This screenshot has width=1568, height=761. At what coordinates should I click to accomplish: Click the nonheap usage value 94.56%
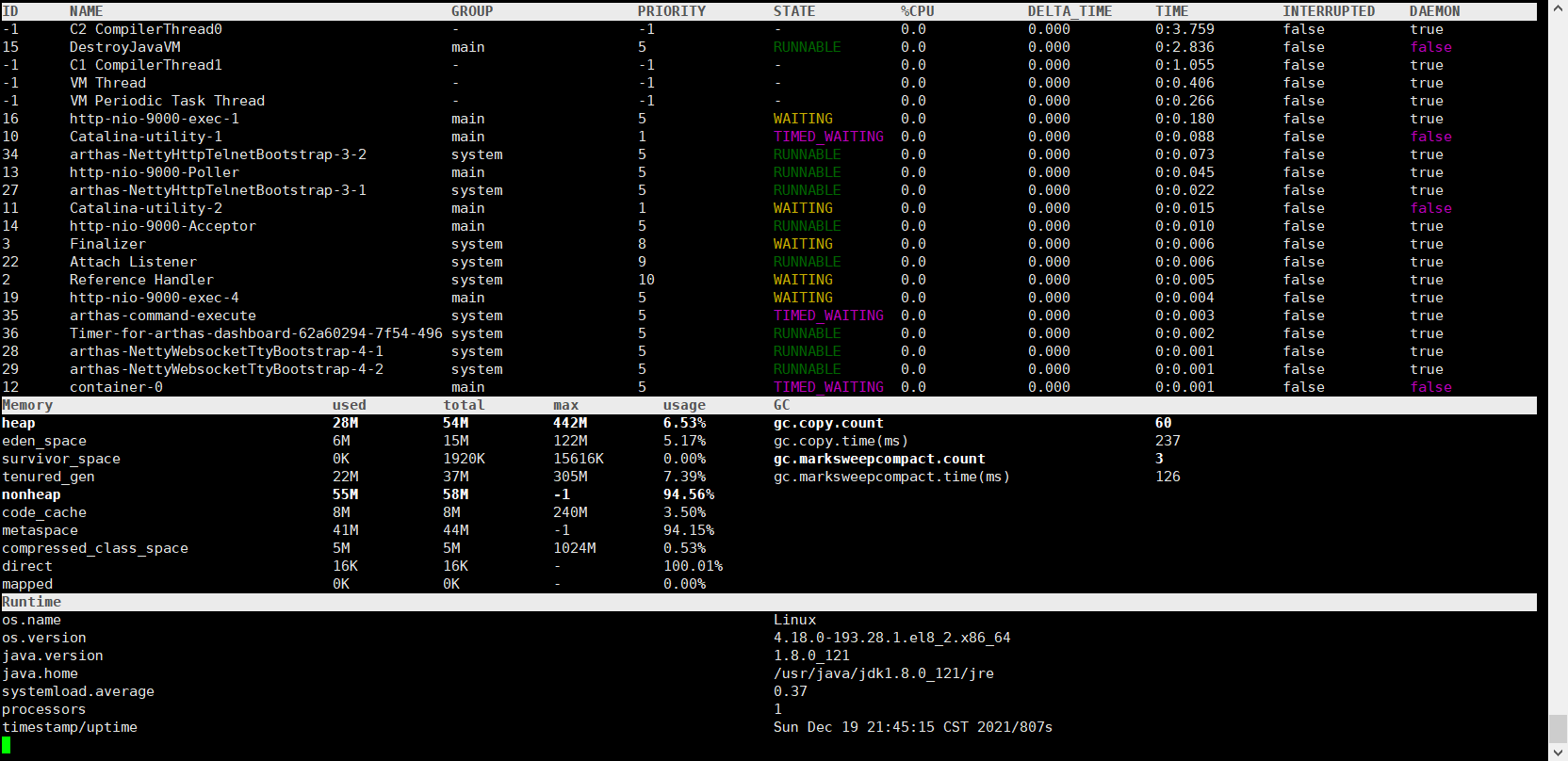pos(689,494)
